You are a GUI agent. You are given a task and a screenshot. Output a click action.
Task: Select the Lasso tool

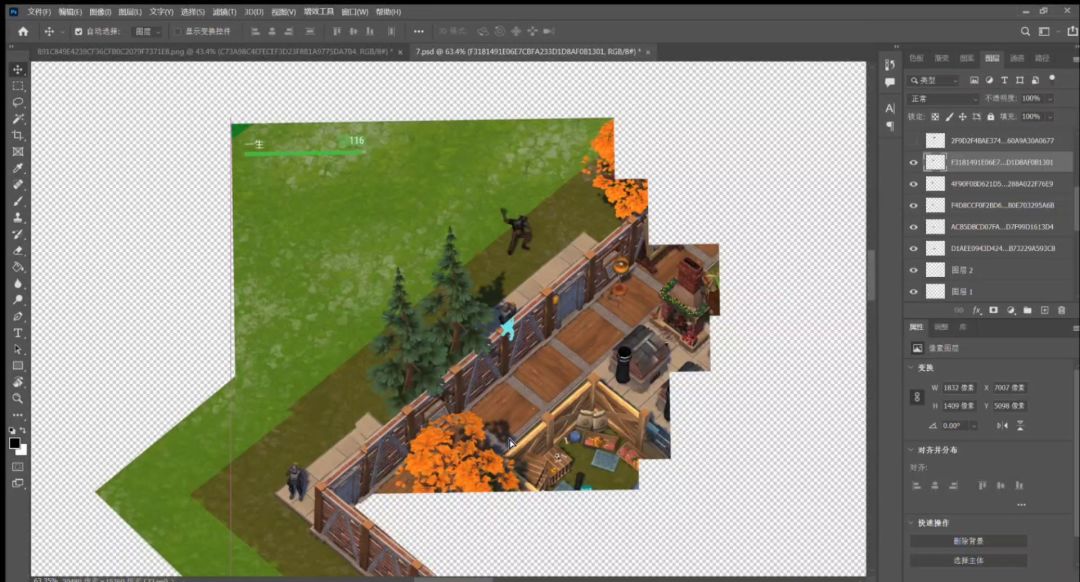[18, 102]
